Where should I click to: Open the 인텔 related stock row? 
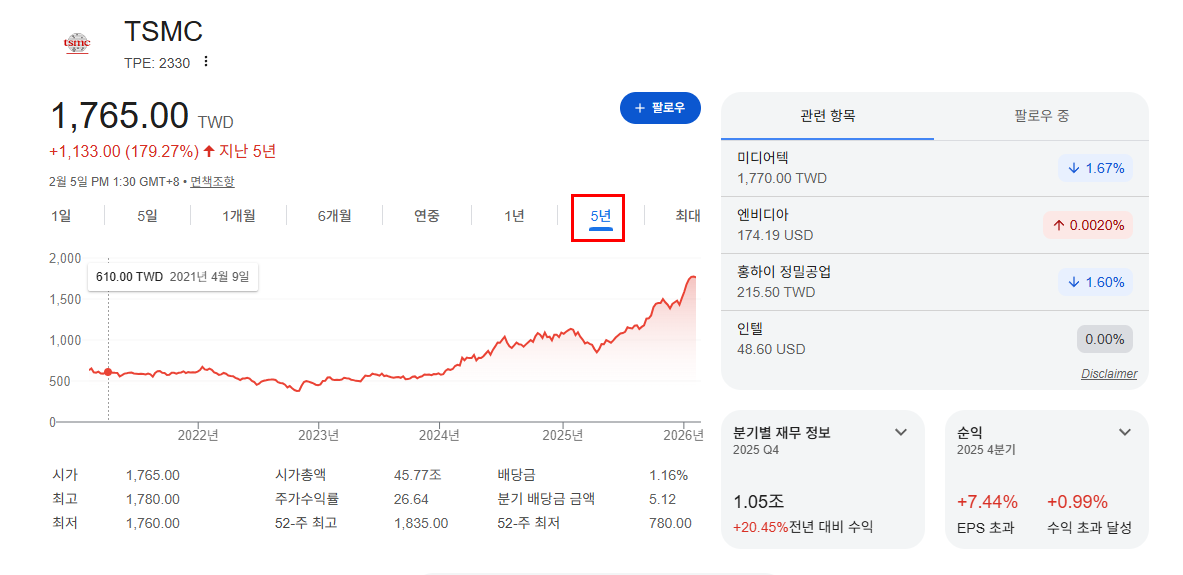coord(935,338)
